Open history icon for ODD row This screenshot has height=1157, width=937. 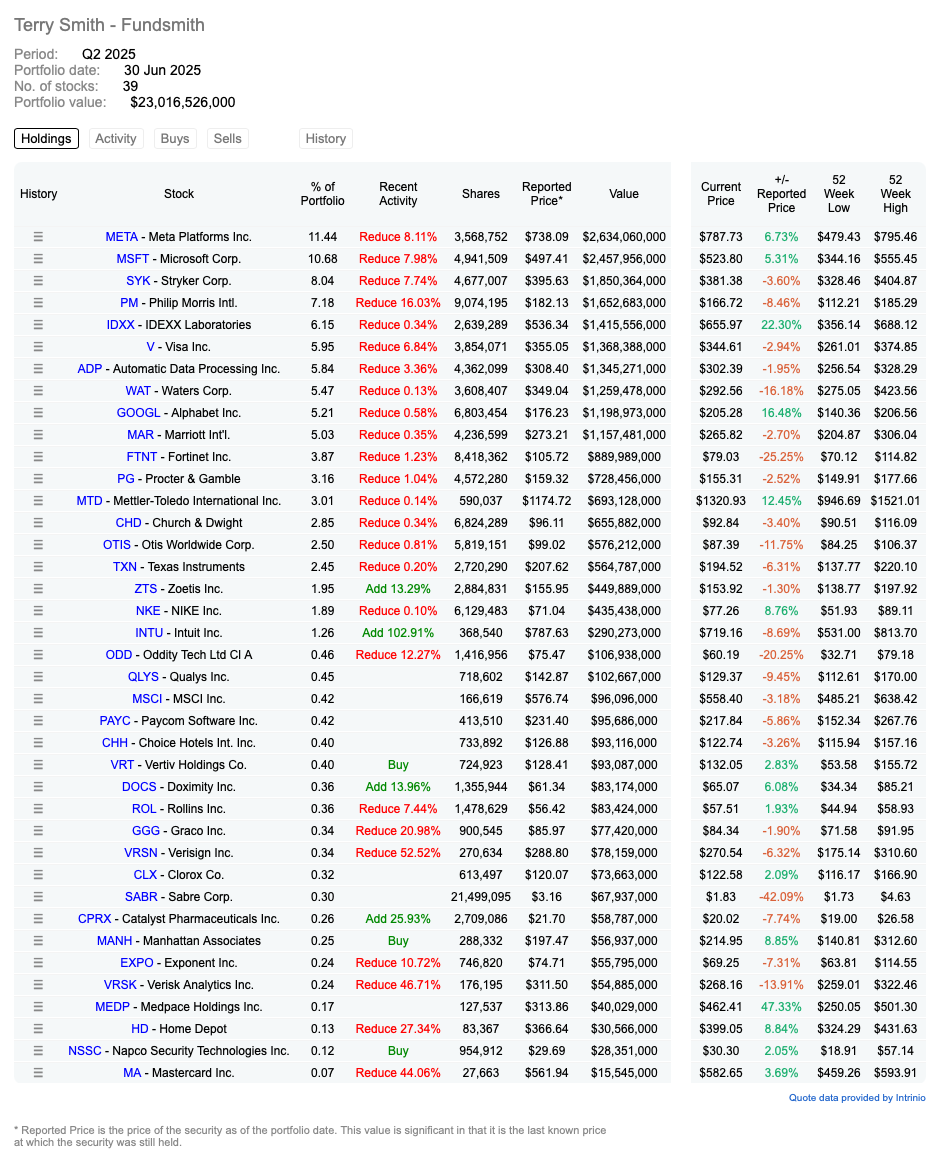[38, 655]
